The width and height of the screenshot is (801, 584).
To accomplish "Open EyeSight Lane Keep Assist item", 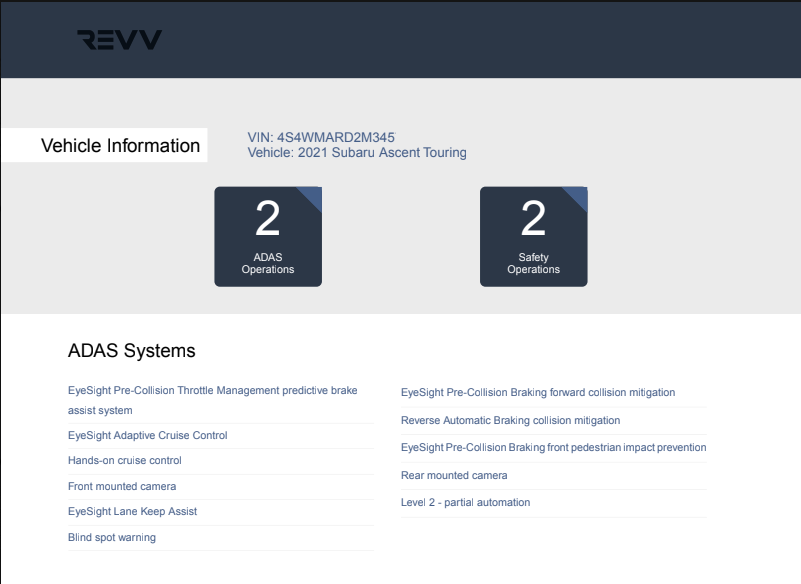I will (x=132, y=511).
